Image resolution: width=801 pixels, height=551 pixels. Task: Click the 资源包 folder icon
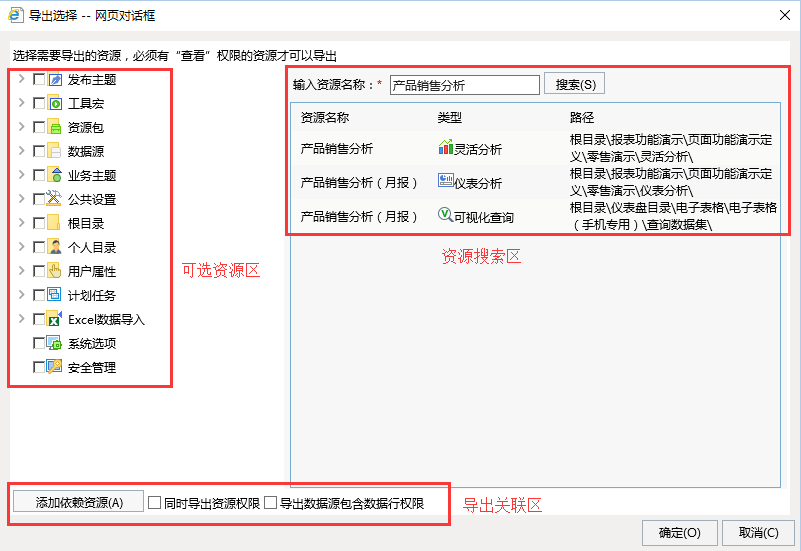click(x=55, y=127)
